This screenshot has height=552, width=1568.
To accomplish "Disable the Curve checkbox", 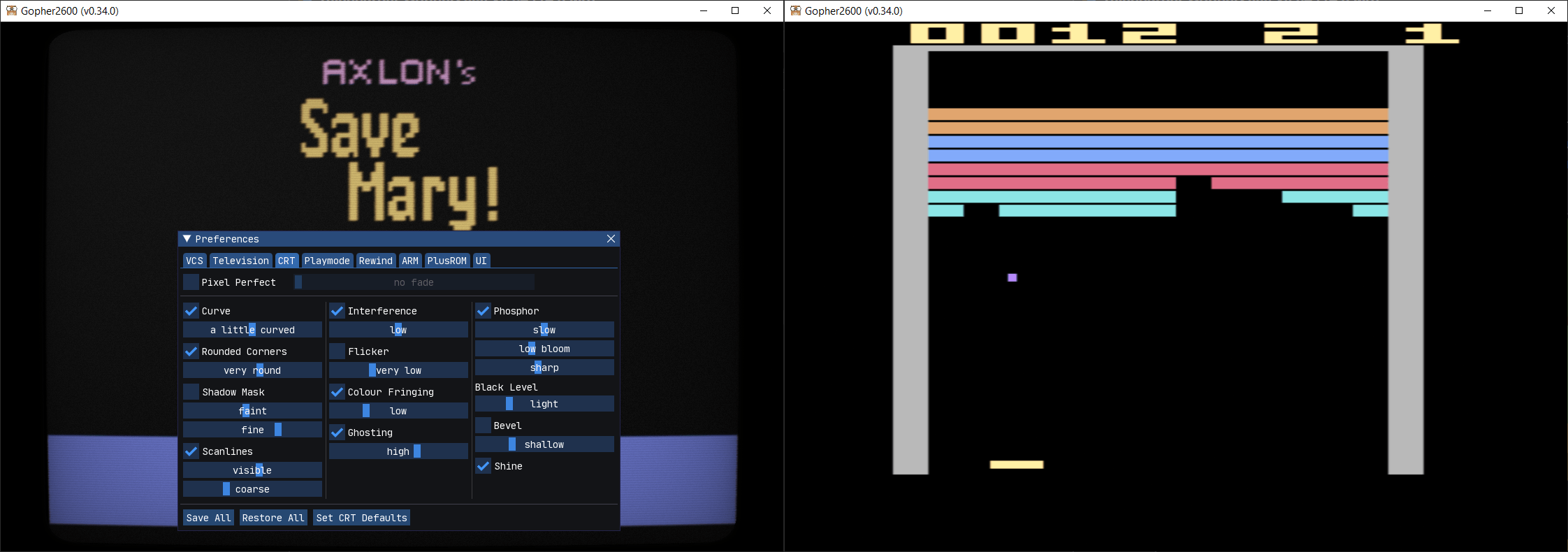I will click(191, 311).
